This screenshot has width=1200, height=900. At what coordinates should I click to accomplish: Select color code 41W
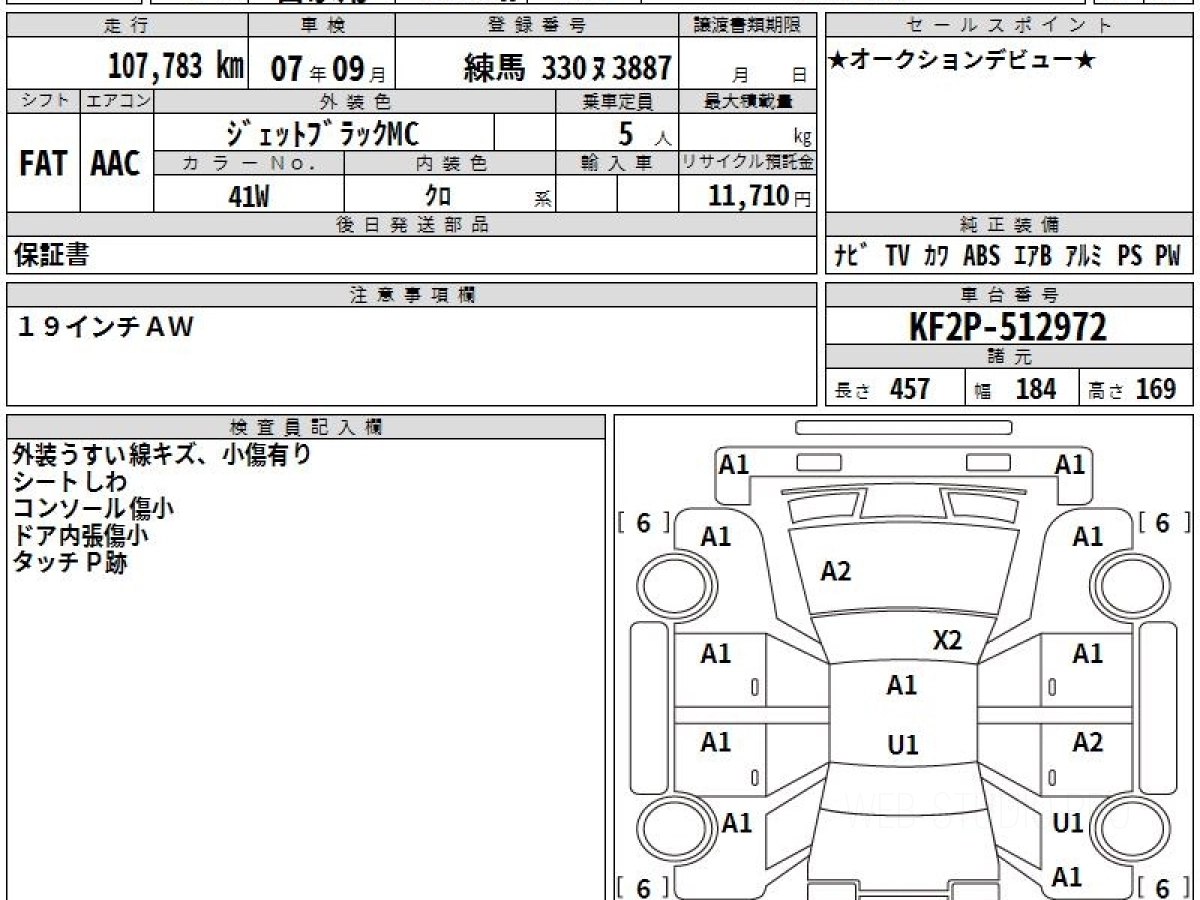[x=248, y=196]
